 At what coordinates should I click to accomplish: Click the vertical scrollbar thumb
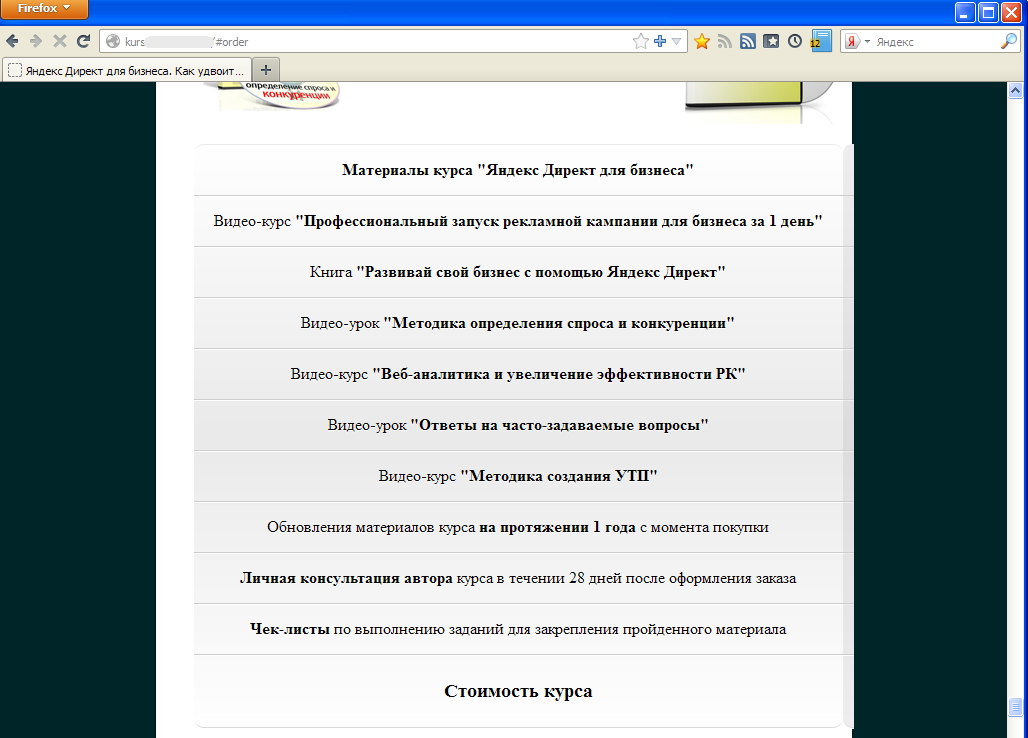click(x=1016, y=707)
